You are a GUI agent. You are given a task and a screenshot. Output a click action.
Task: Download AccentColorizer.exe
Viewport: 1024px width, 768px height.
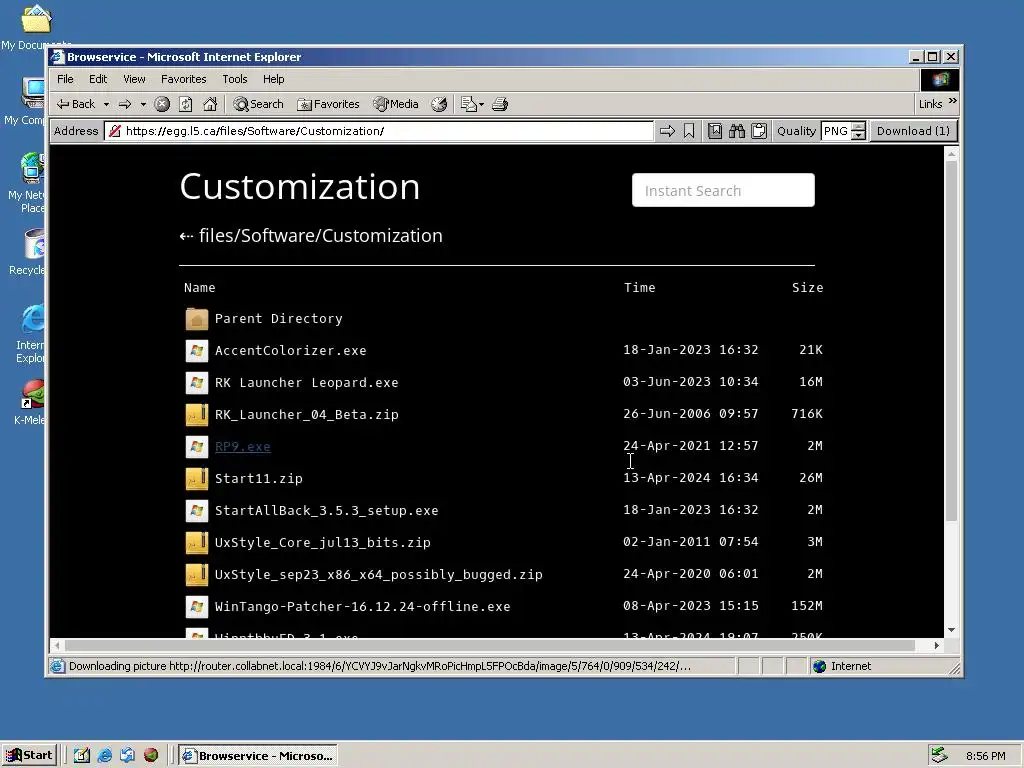tap(291, 351)
